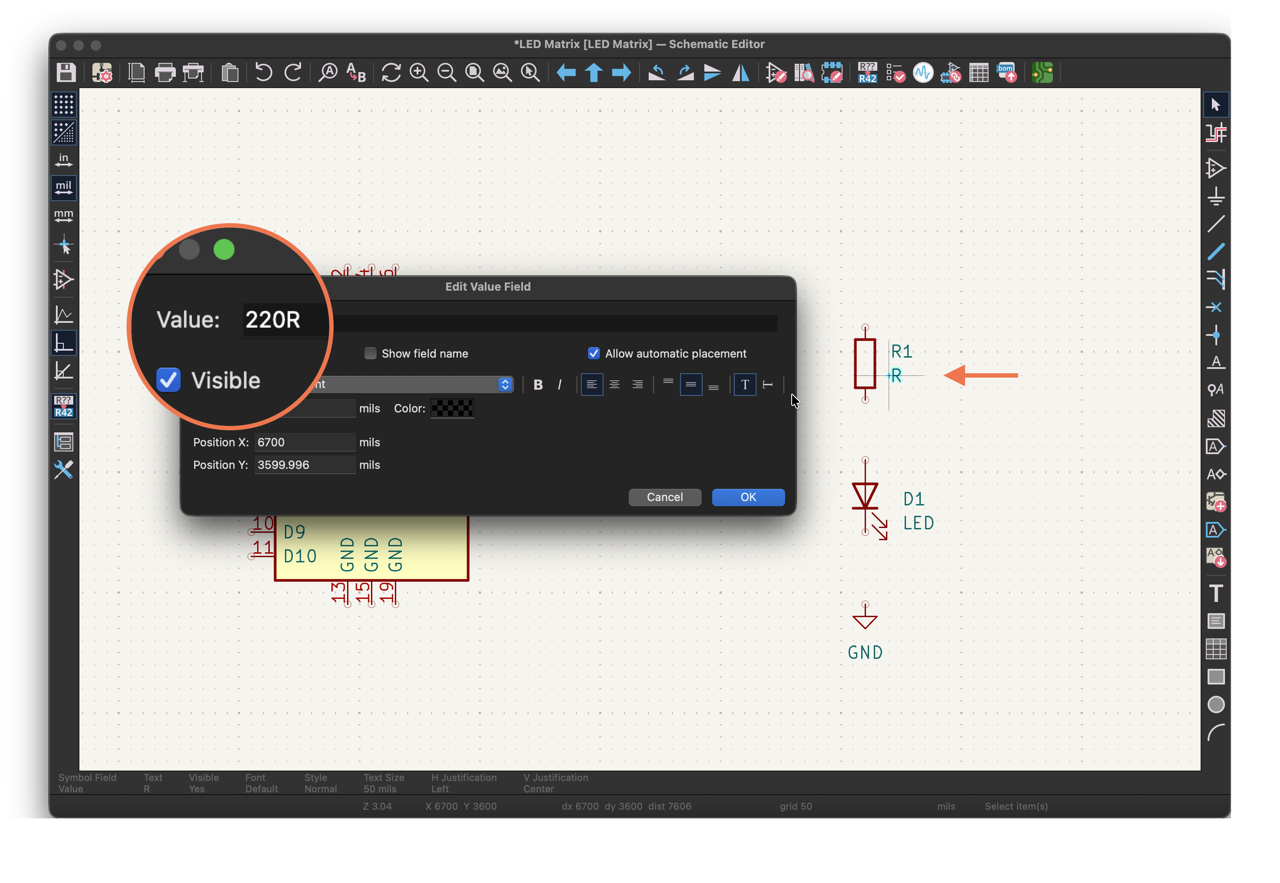The height and width of the screenshot is (883, 1280).
Task: Switch units to mils in the left toolbar
Action: tap(64, 187)
